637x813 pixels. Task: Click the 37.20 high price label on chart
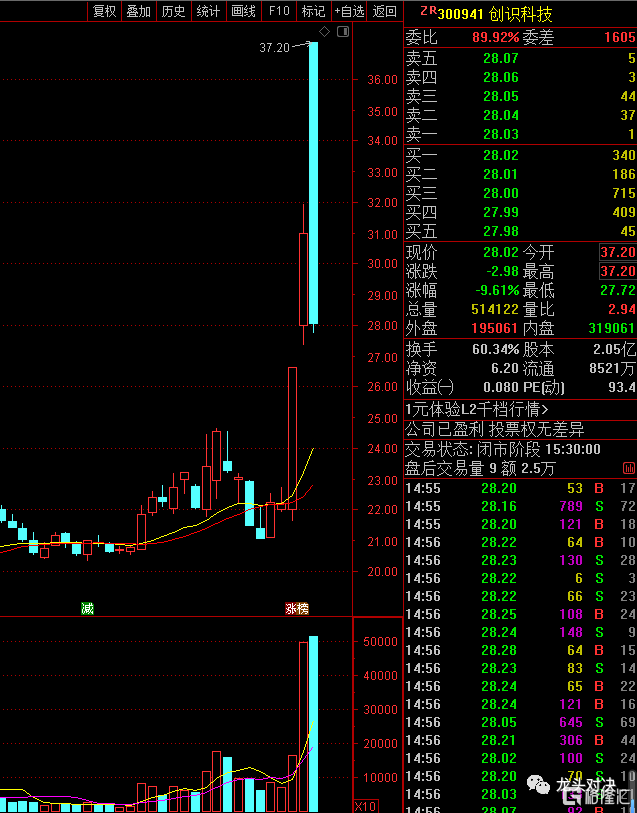[x=274, y=48]
